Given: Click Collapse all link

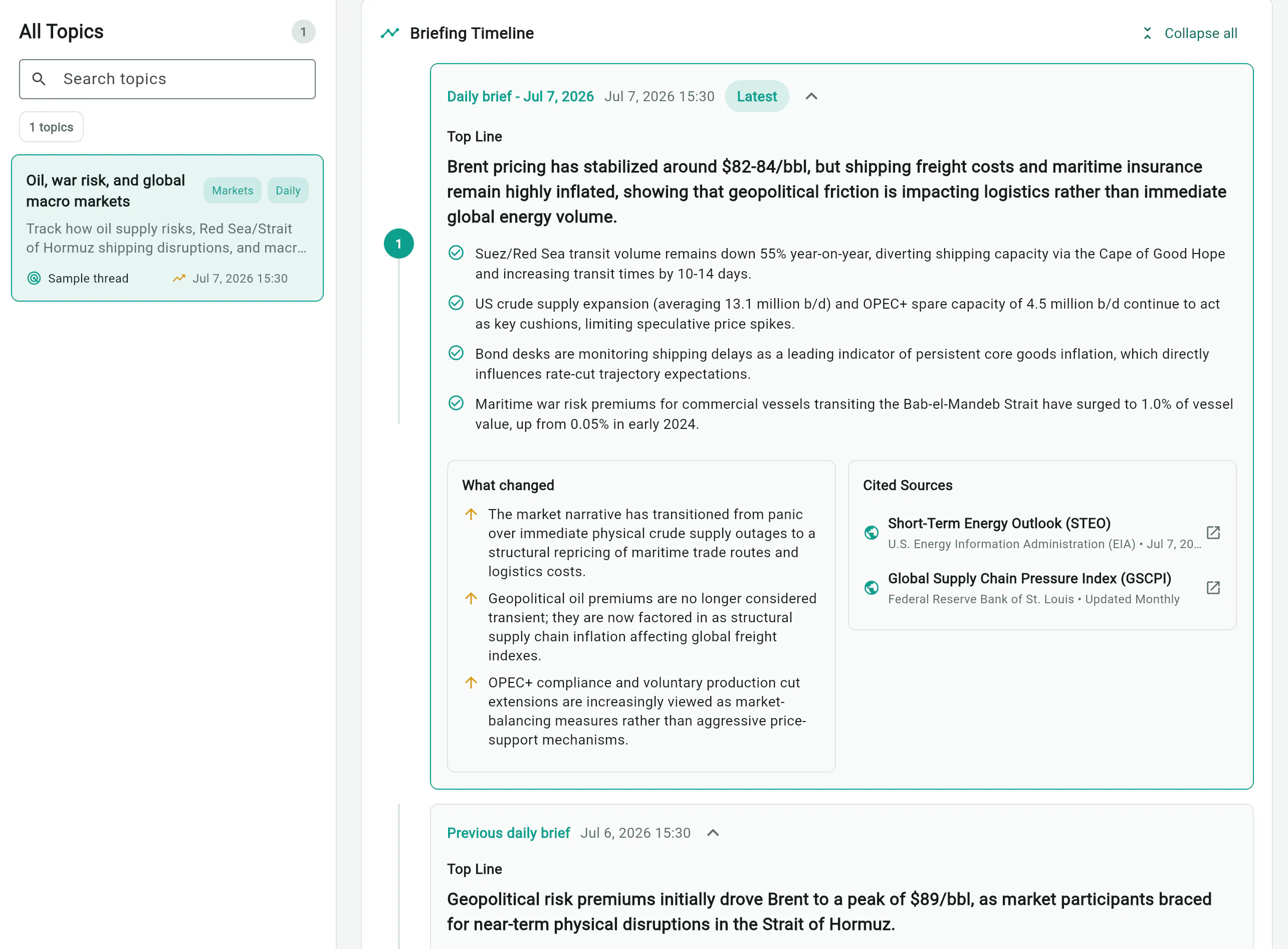Looking at the screenshot, I should (x=1201, y=33).
